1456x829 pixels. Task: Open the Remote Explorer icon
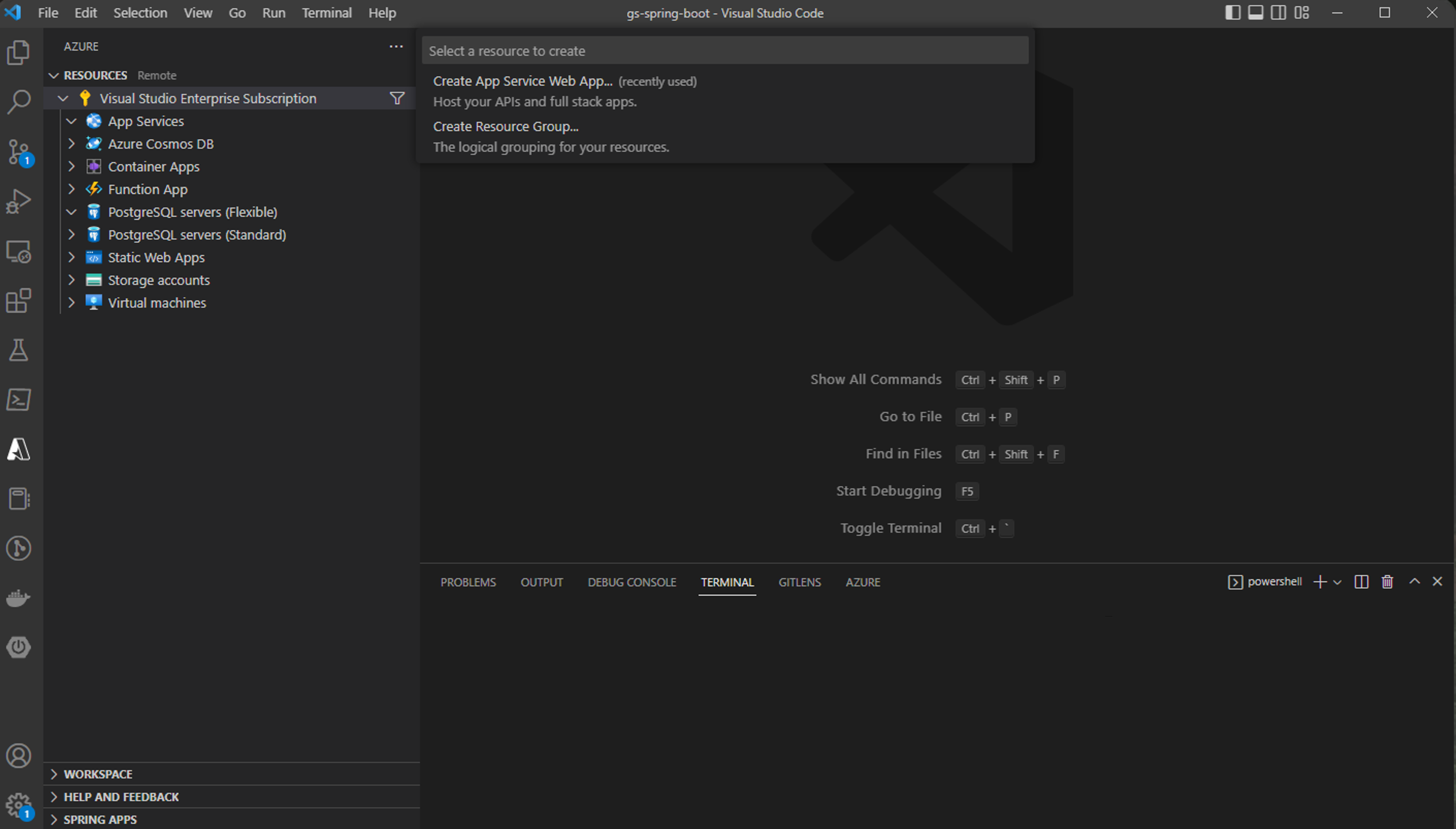click(x=19, y=251)
